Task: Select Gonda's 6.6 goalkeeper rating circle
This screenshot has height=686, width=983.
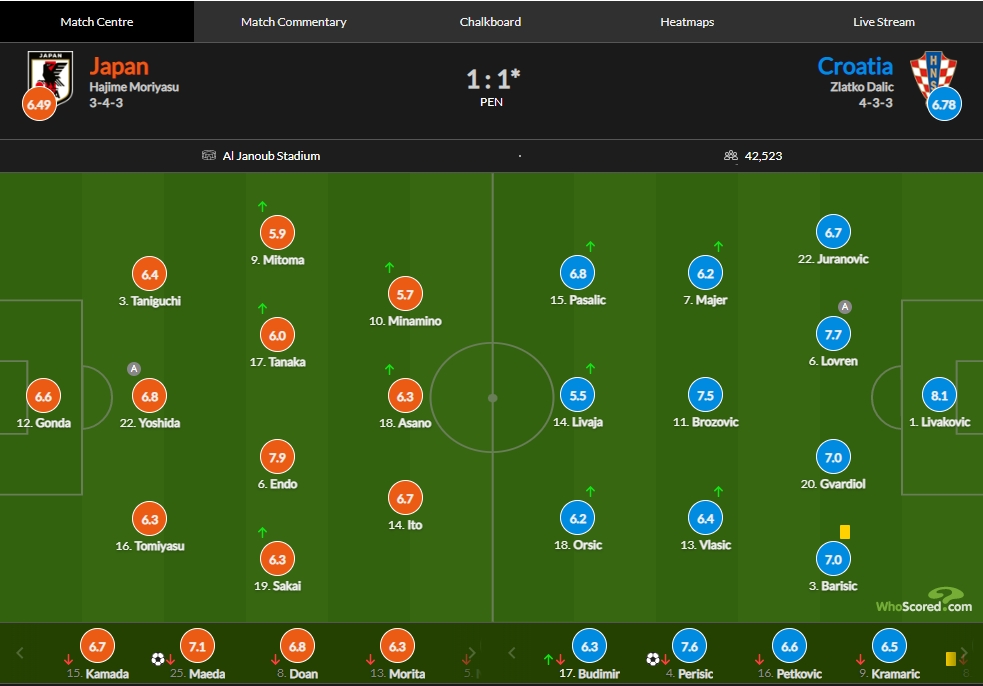Action: (43, 396)
